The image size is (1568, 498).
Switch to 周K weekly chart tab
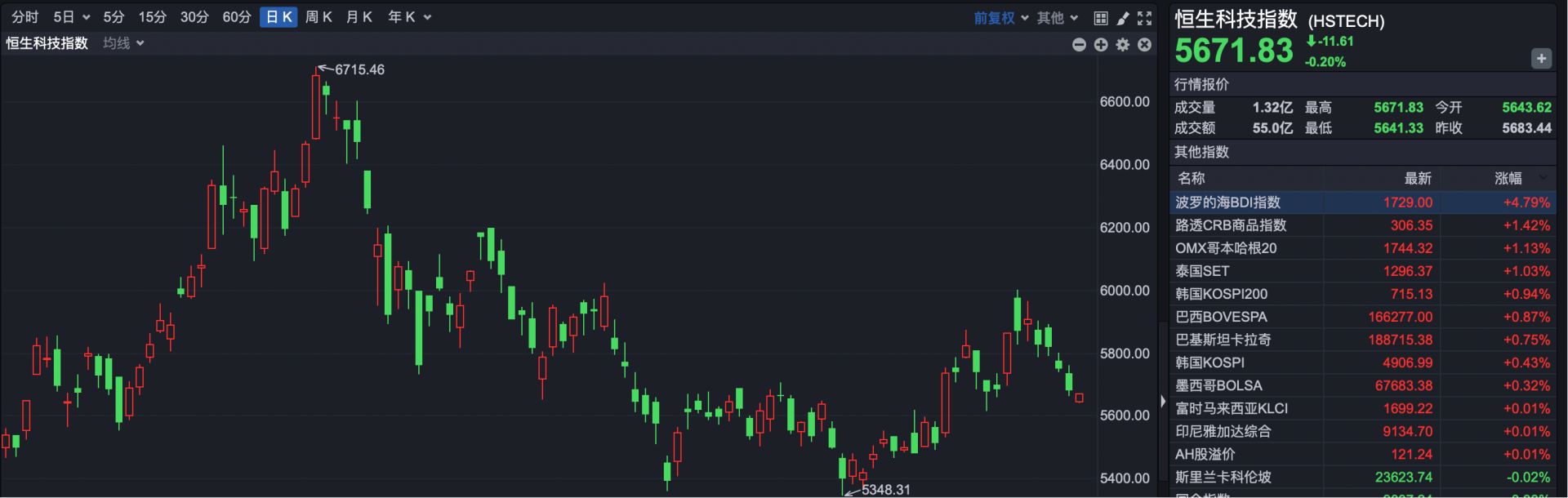point(318,17)
